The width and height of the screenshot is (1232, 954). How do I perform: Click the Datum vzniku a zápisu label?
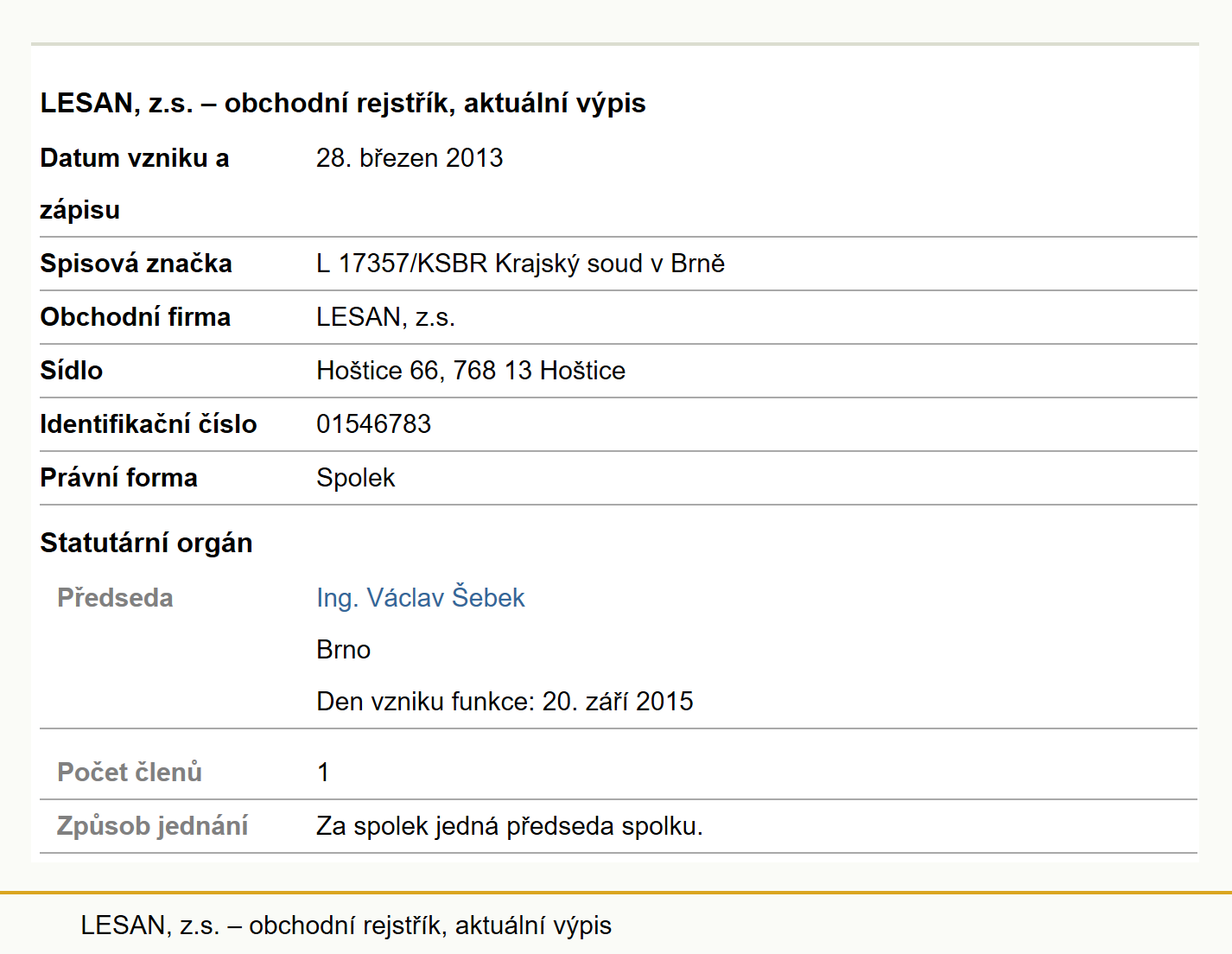pyautogui.click(x=134, y=184)
